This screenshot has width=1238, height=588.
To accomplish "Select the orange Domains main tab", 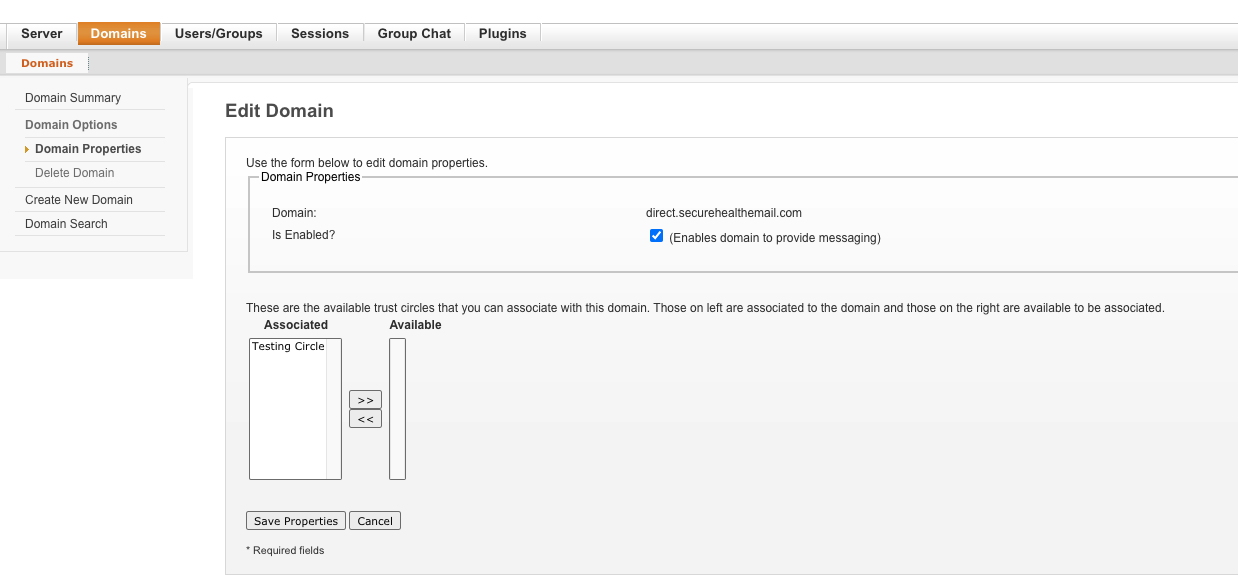I will (118, 34).
